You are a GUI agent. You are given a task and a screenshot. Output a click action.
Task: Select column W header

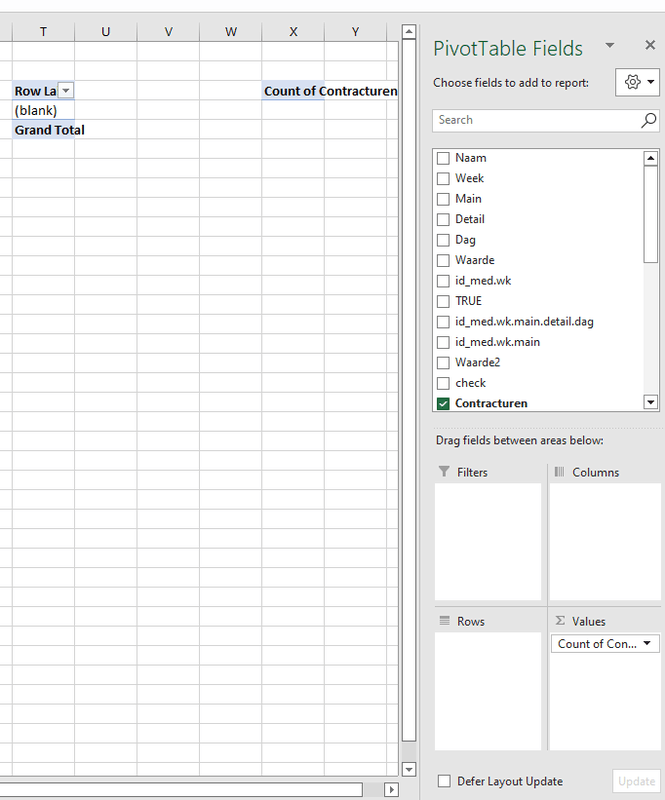pyautogui.click(x=231, y=32)
